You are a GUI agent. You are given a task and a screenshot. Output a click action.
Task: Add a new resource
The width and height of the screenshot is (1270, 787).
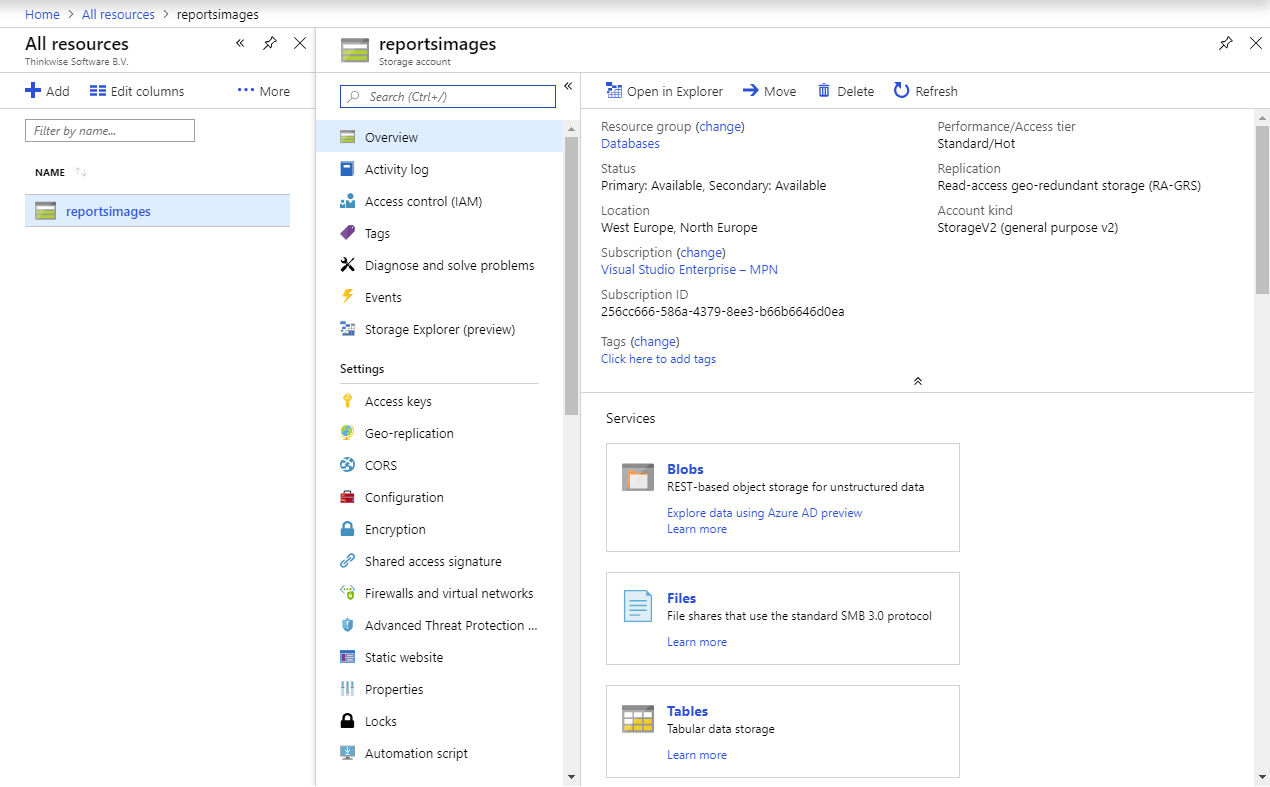(47, 91)
